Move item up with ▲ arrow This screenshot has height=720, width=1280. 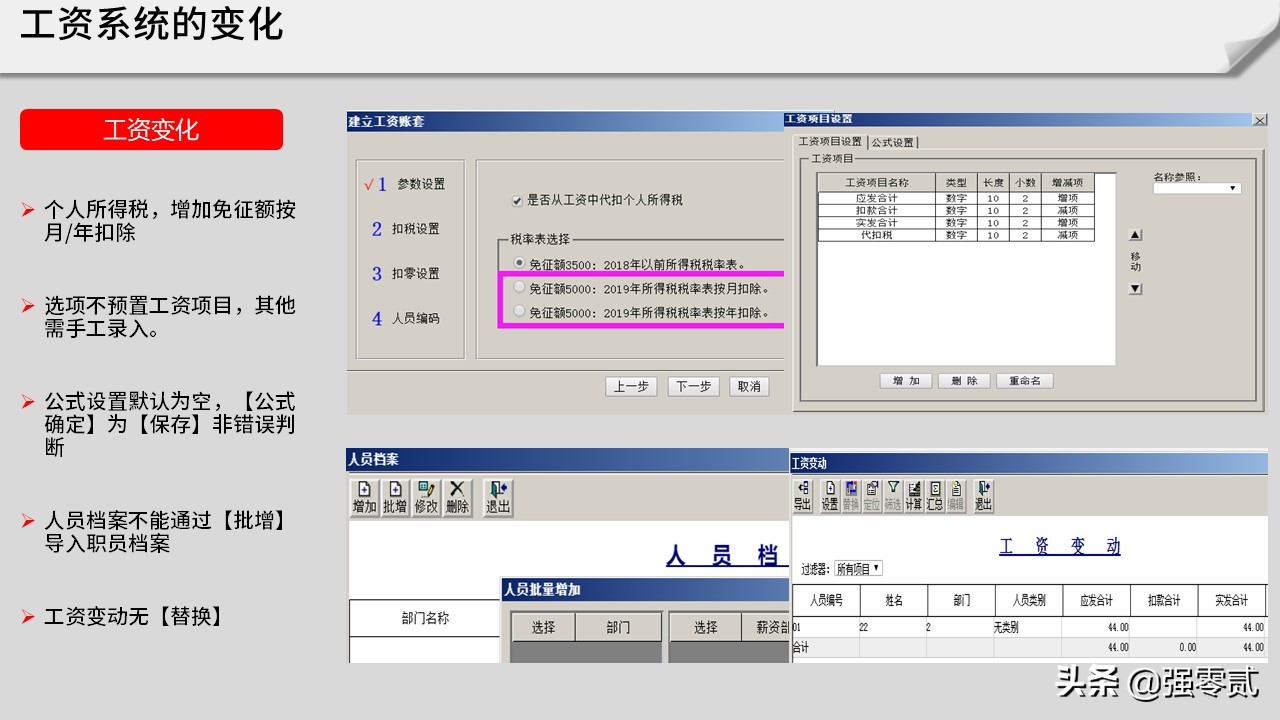1135,235
